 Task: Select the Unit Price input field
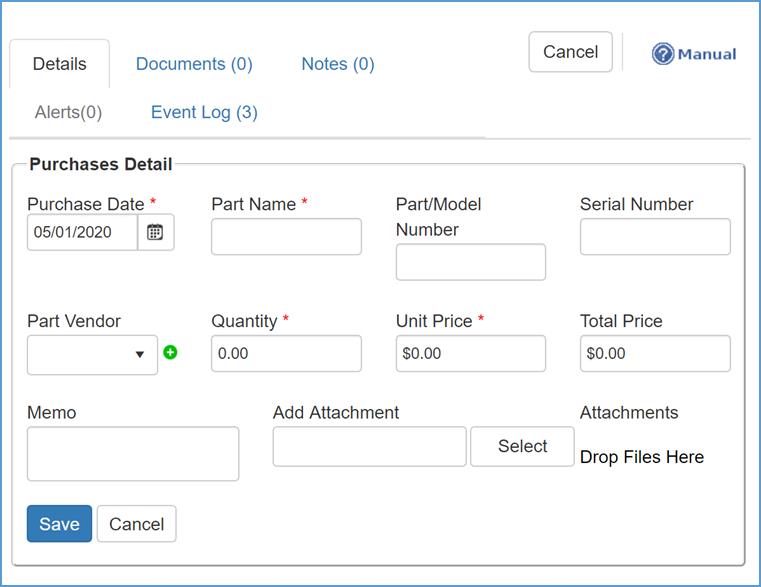tap(470, 353)
